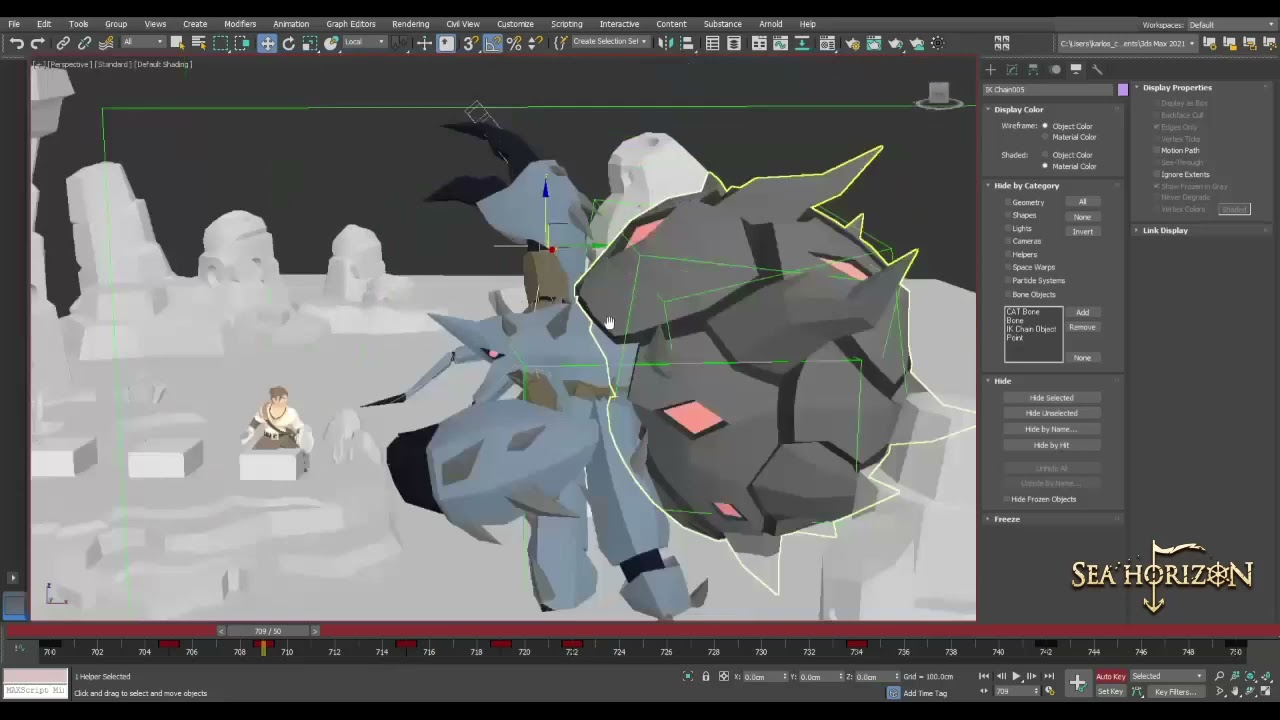The image size is (1280, 720).
Task: Toggle the 3D Snaps button
Action: [x=470, y=43]
